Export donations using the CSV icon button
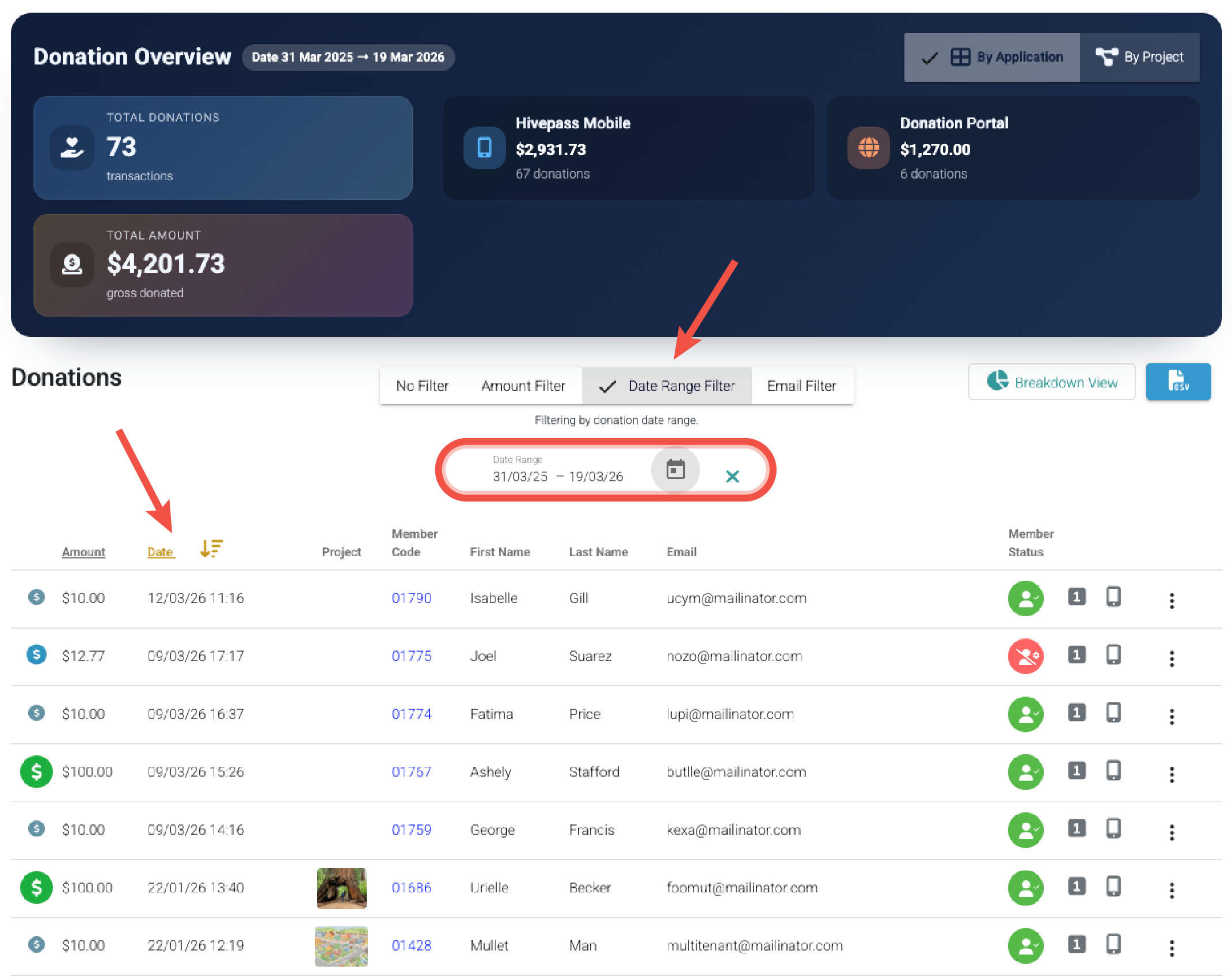Image resolution: width=1232 pixels, height=977 pixels. pos(1177,382)
